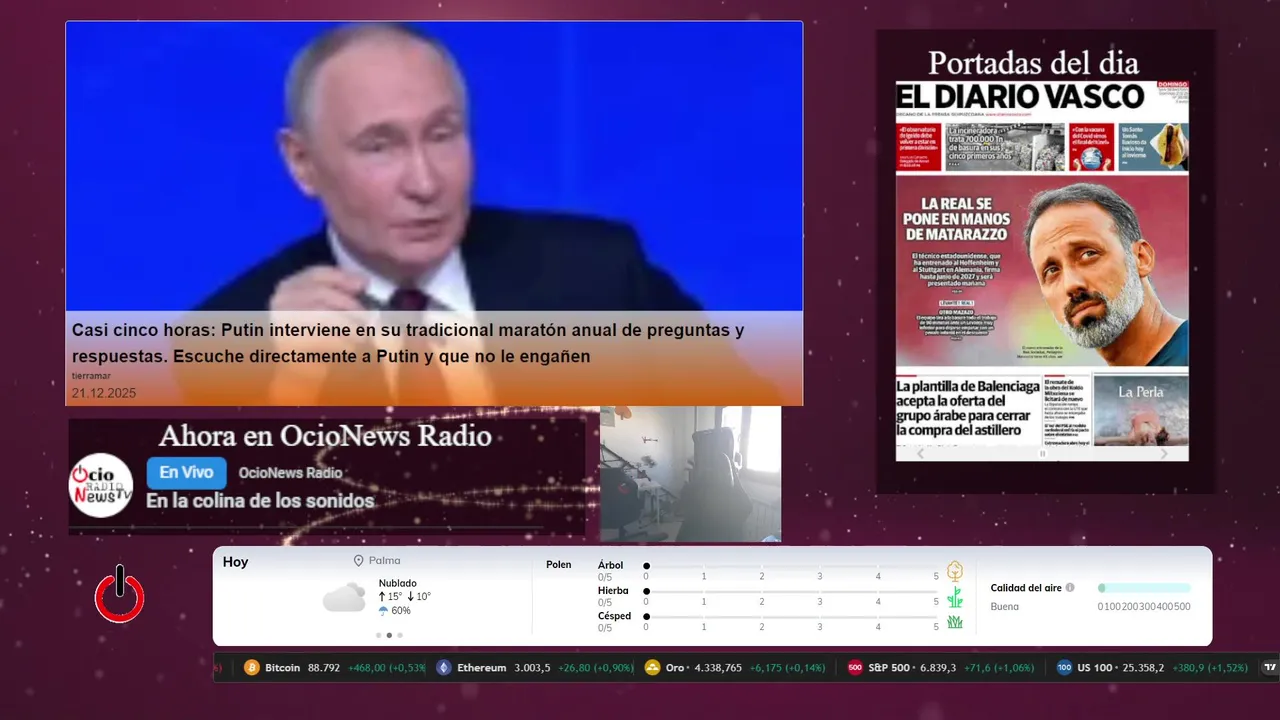This screenshot has width=1280, height=720.
Task: Click the Árbol pollen level slider
Action: click(x=791, y=566)
